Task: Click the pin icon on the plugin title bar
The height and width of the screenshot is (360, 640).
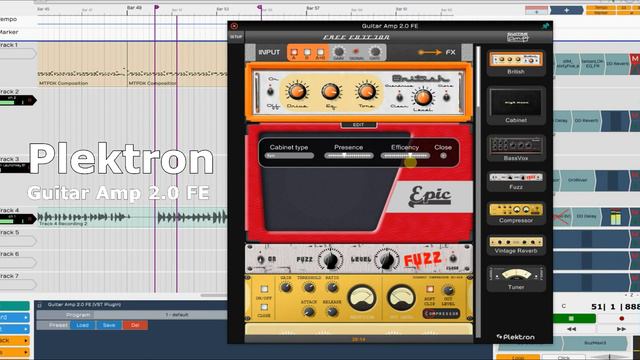Action: coord(545,26)
